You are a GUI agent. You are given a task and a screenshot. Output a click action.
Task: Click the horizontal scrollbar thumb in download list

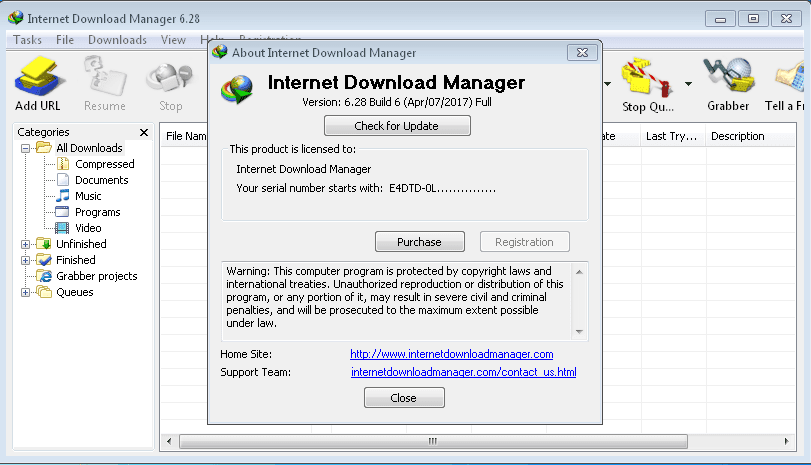tap(433, 441)
